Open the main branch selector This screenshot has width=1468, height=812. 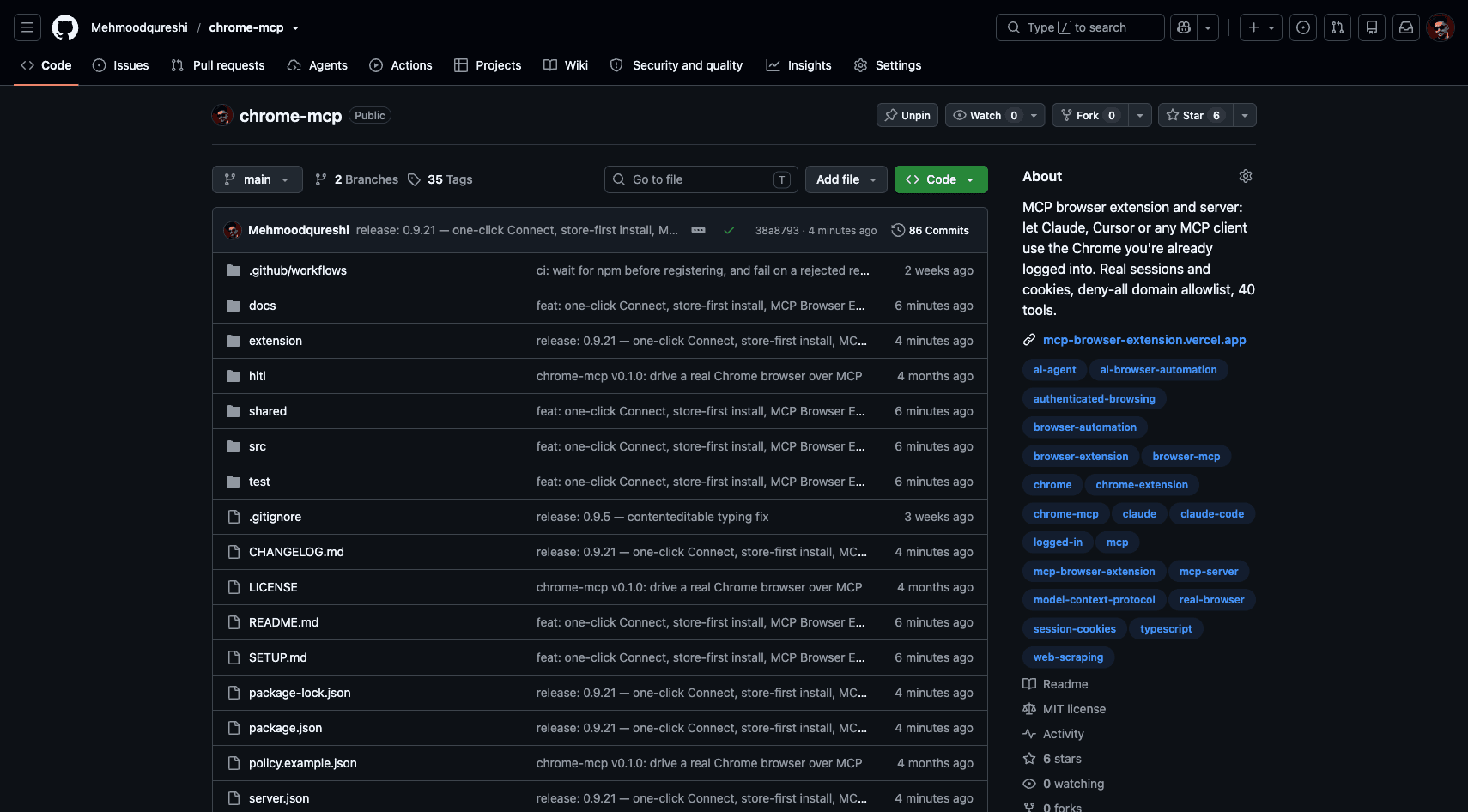point(258,179)
